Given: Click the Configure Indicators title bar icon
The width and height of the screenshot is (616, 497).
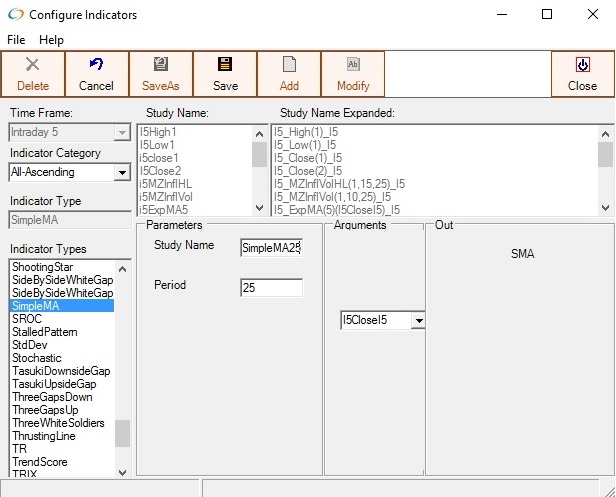Looking at the screenshot, I should (15, 15).
